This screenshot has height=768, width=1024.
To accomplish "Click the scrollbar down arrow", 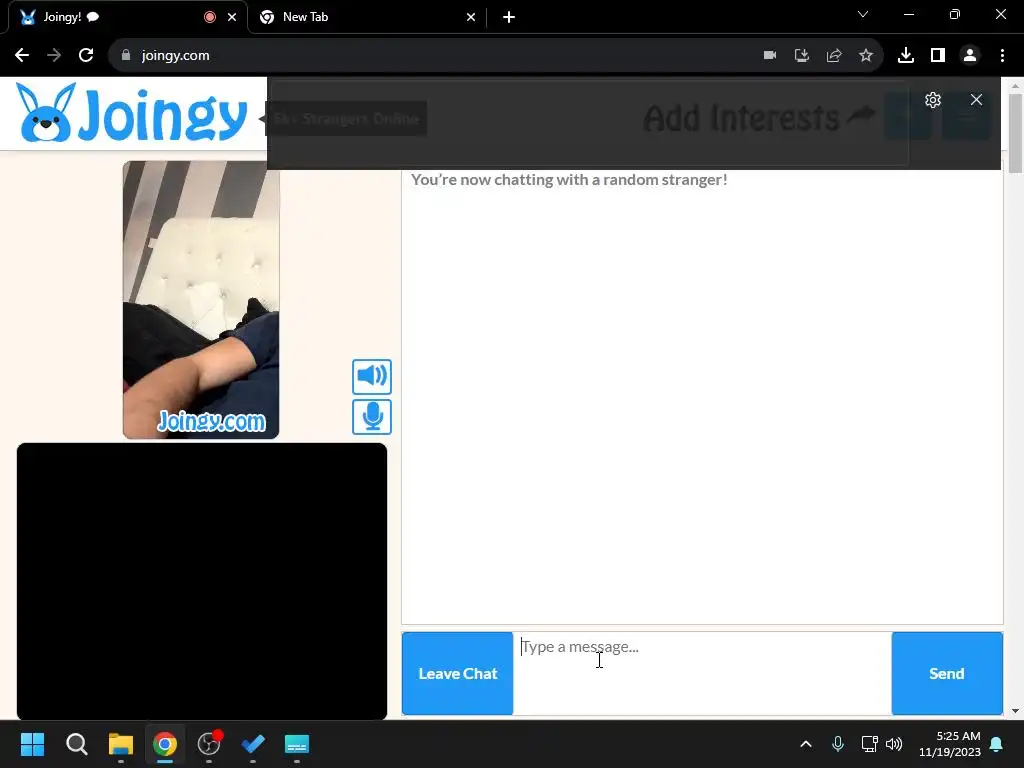I will point(1015,711).
